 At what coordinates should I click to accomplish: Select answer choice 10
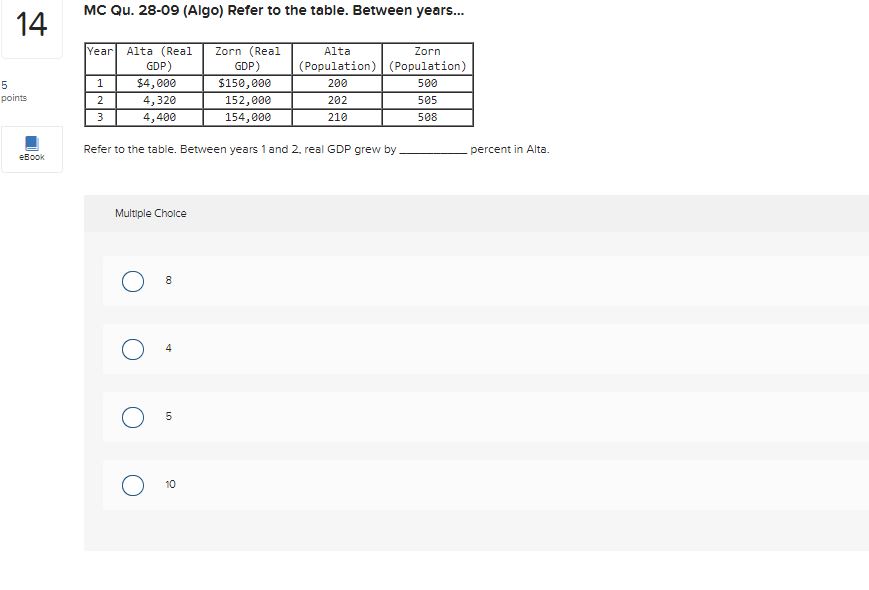point(132,485)
